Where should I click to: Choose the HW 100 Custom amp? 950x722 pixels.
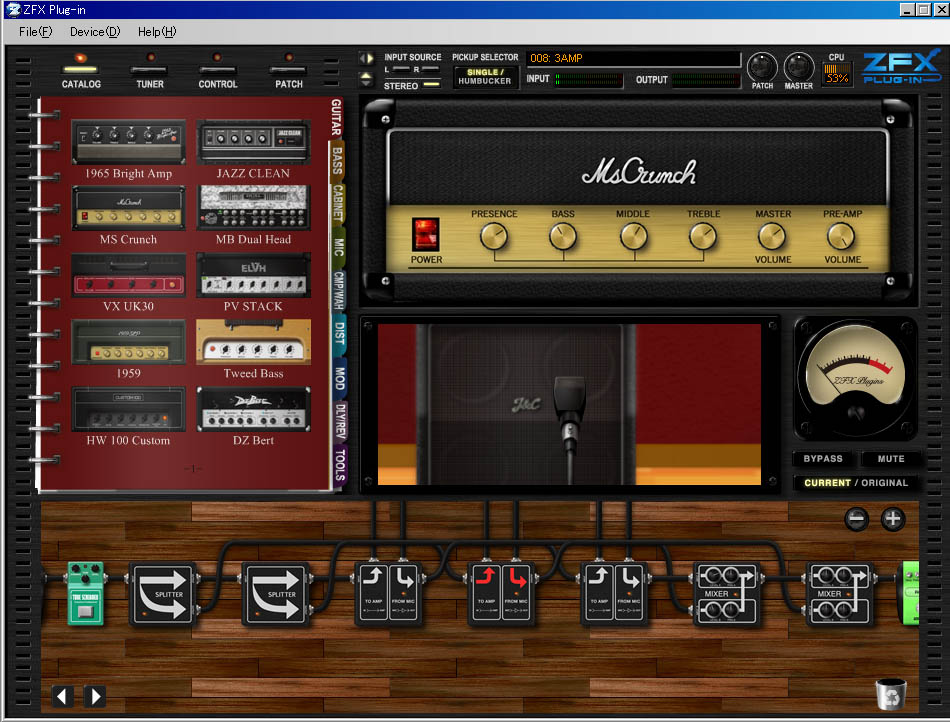click(x=128, y=409)
